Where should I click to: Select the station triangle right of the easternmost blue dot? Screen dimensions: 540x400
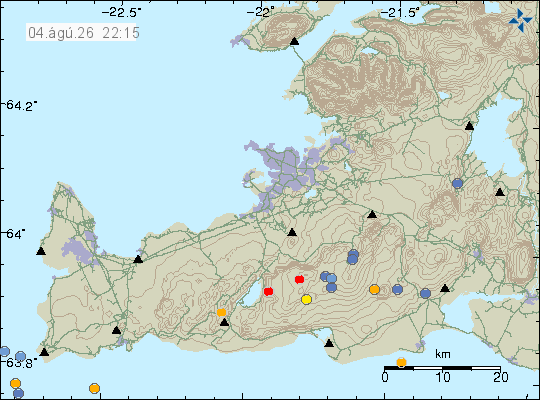[445, 288]
